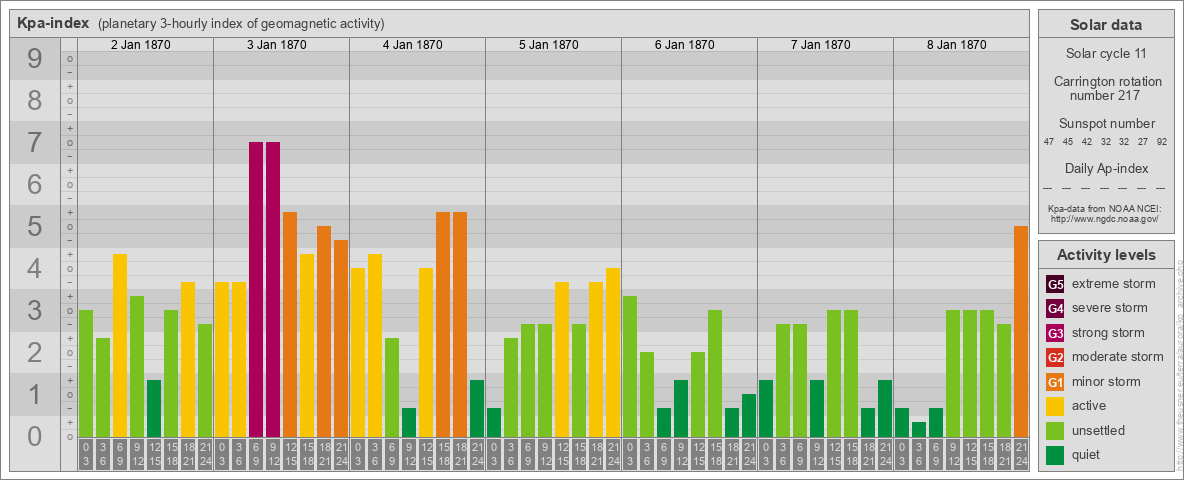The image size is (1184, 480).
Task: Click the G4 severe storm badge
Action: (1055, 309)
